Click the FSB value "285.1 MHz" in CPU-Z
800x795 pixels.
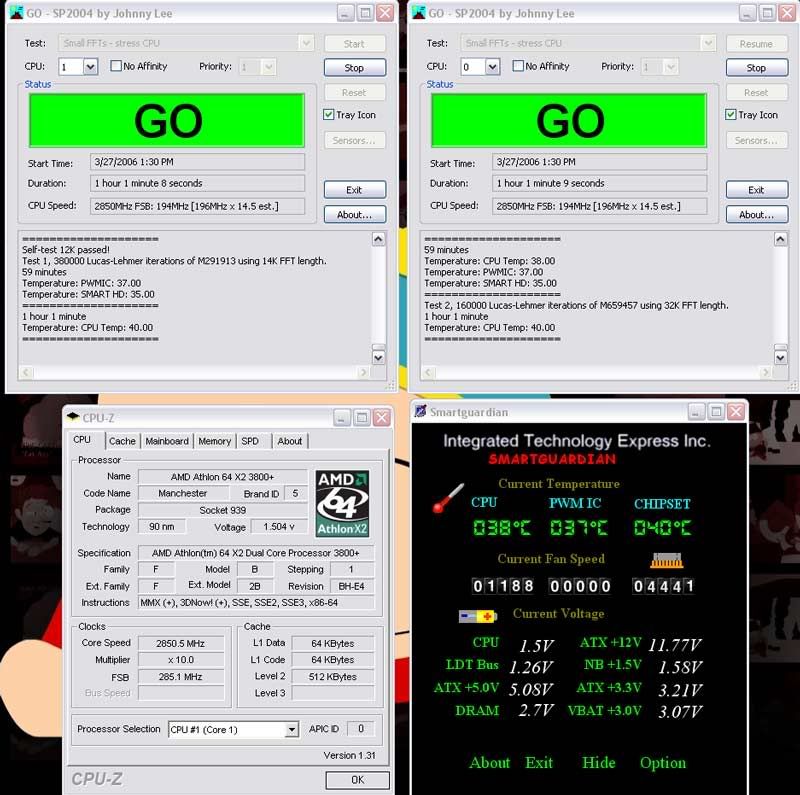(x=181, y=677)
